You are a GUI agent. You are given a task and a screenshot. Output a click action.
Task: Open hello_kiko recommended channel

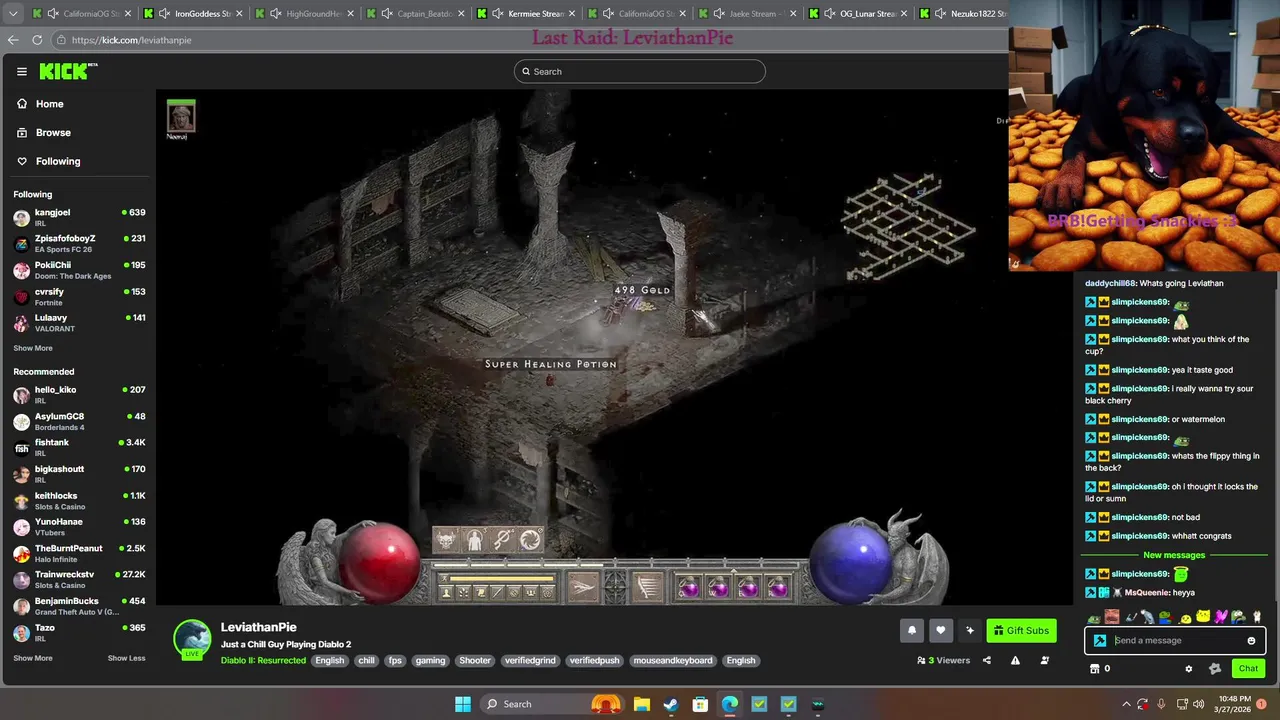79,394
